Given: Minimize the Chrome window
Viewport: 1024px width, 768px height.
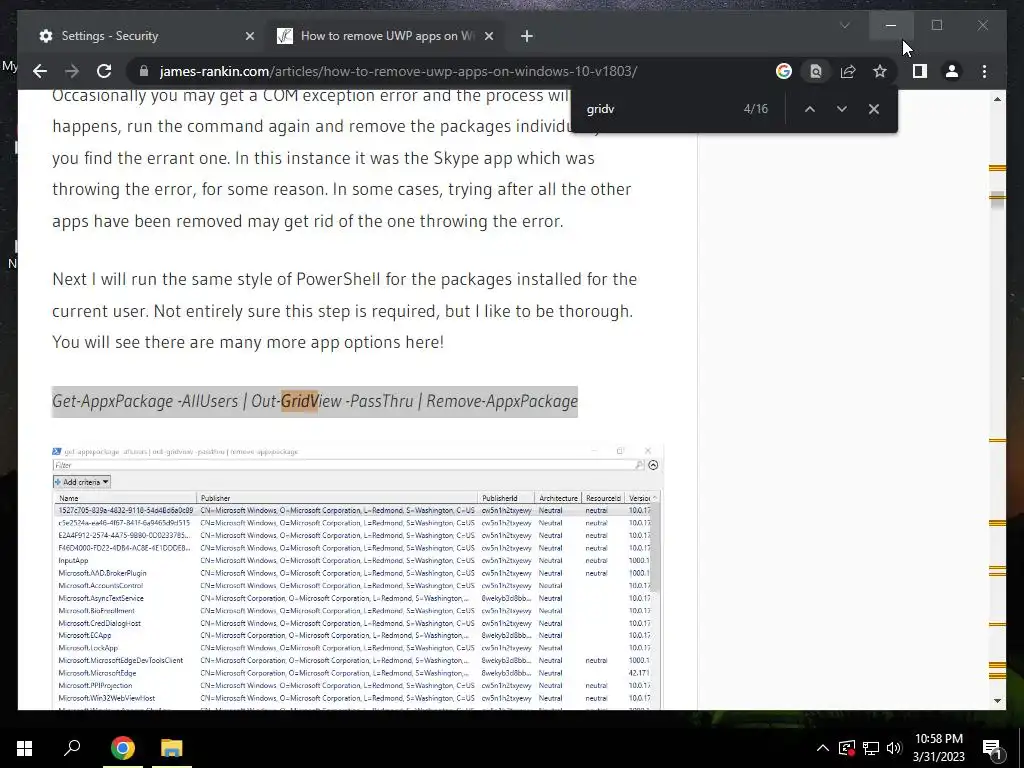Looking at the screenshot, I should click(891, 25).
